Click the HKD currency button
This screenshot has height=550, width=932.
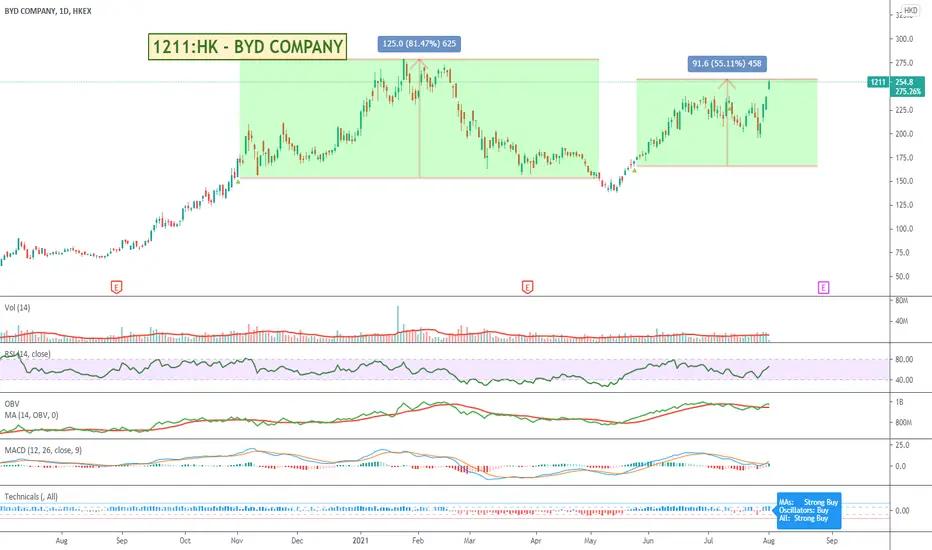pos(911,10)
